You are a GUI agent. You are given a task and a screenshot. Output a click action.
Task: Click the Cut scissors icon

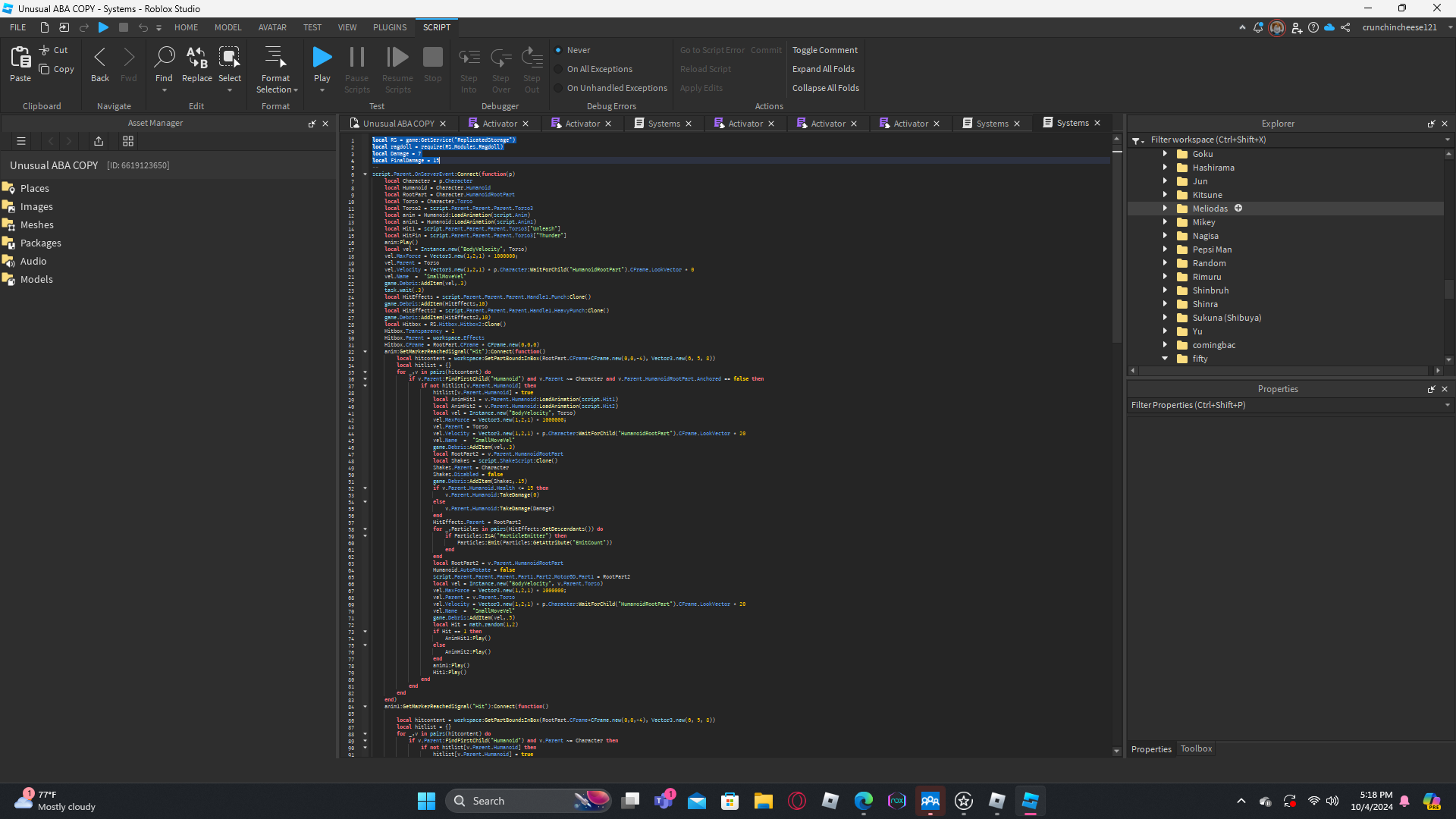coord(45,50)
